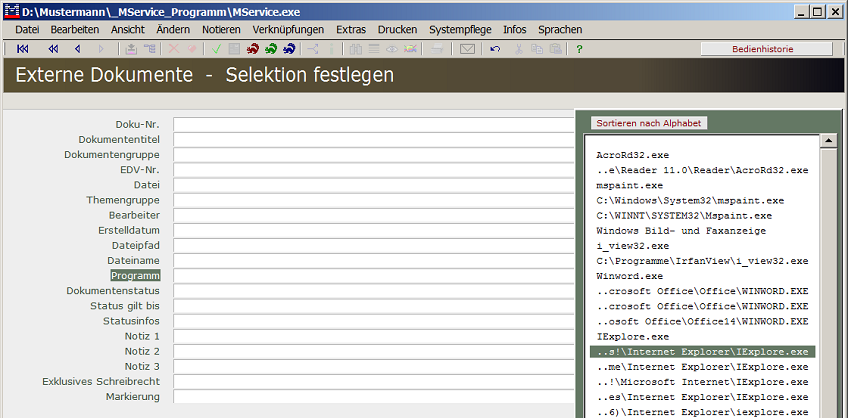
Task: Click the red squirrel toolbar icon
Action: click(x=253, y=49)
